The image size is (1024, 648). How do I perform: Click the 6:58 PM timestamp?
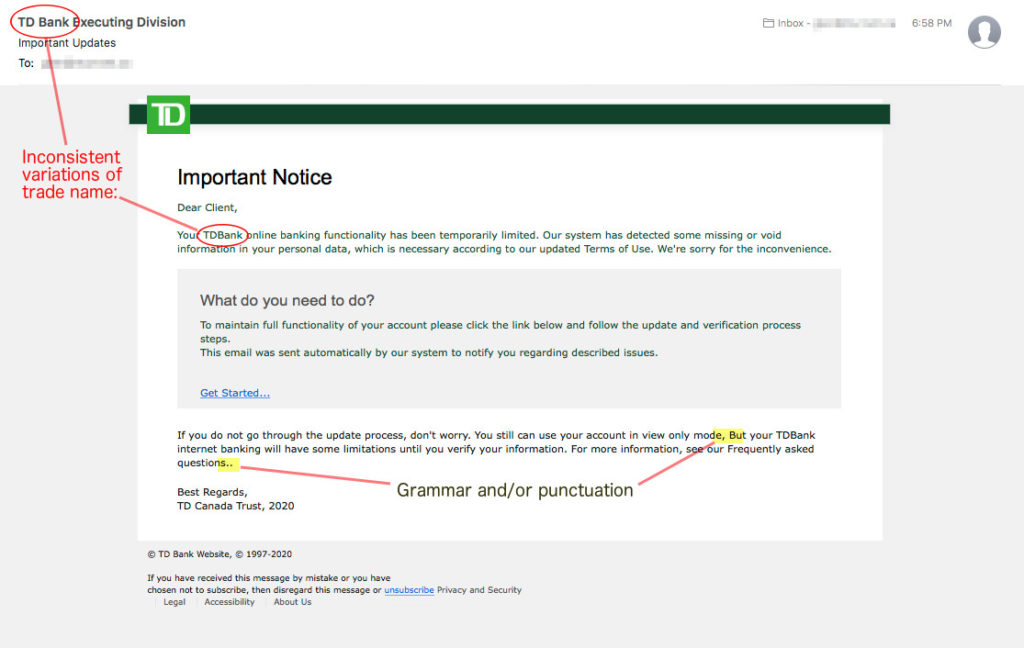[930, 22]
